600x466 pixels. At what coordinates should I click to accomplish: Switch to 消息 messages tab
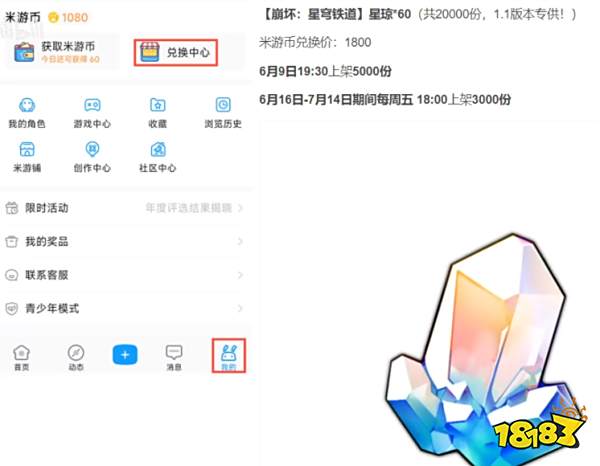[x=174, y=358]
